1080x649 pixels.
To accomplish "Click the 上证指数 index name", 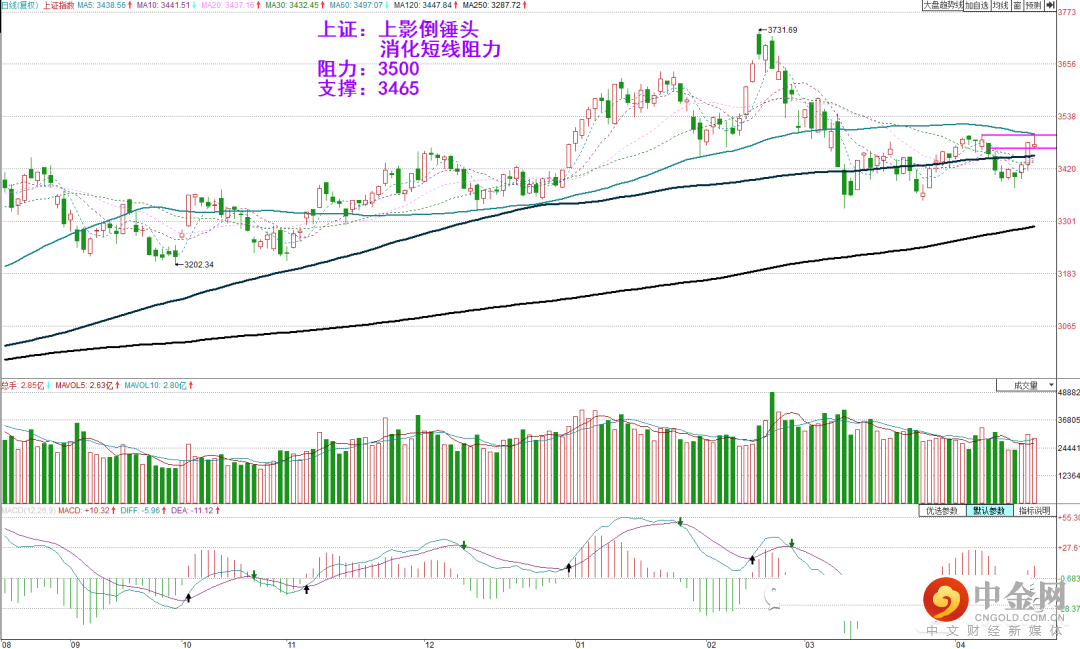I will [x=59, y=5].
